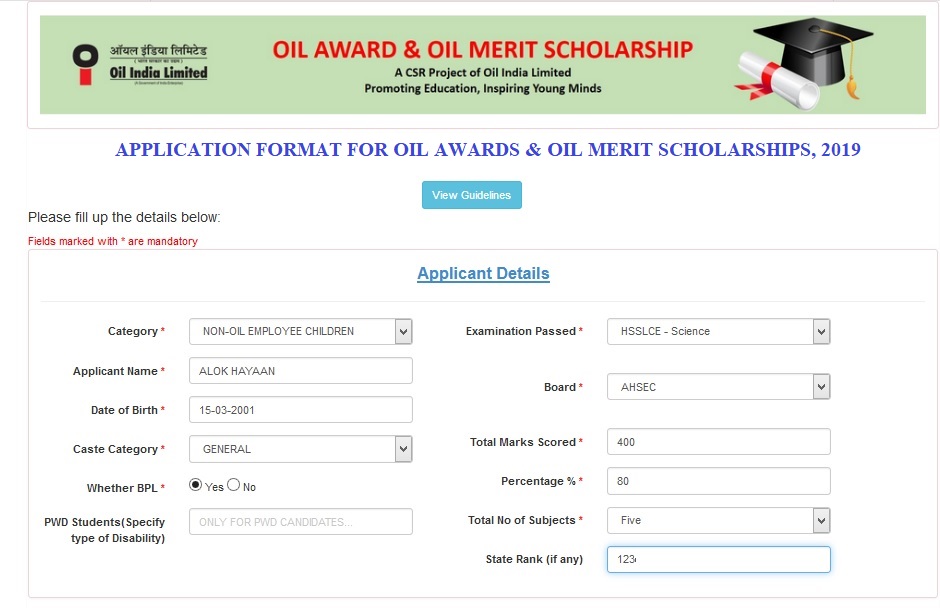Click the Oil India Limited logo

140,64
